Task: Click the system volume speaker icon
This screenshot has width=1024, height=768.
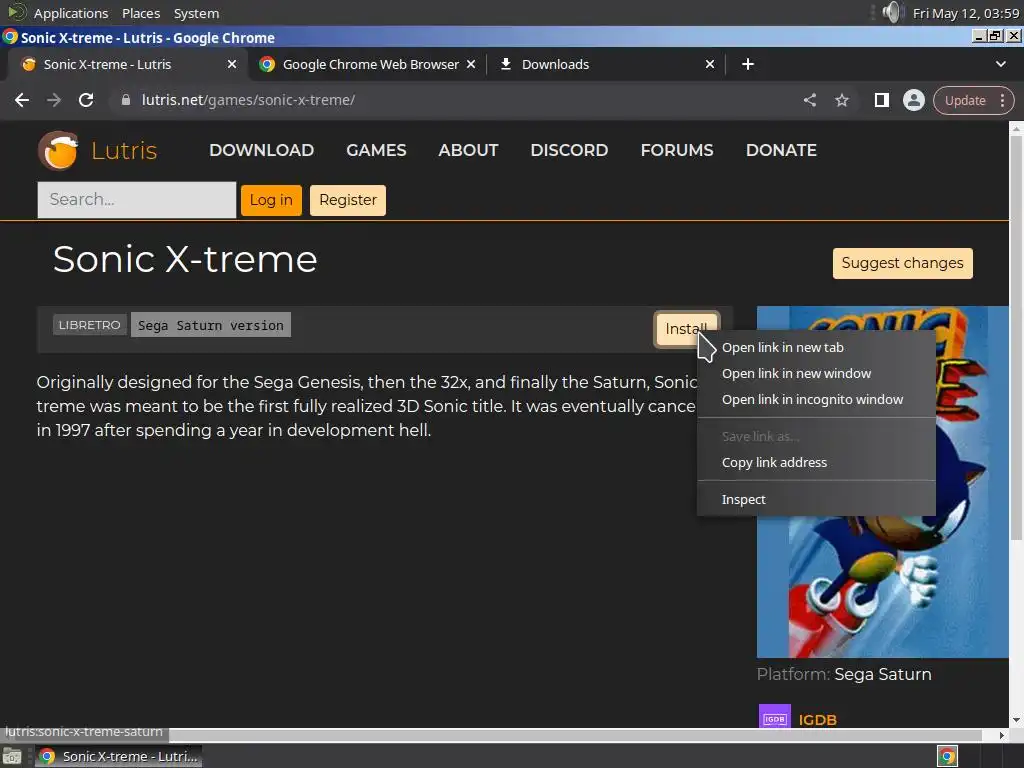Action: (x=891, y=12)
